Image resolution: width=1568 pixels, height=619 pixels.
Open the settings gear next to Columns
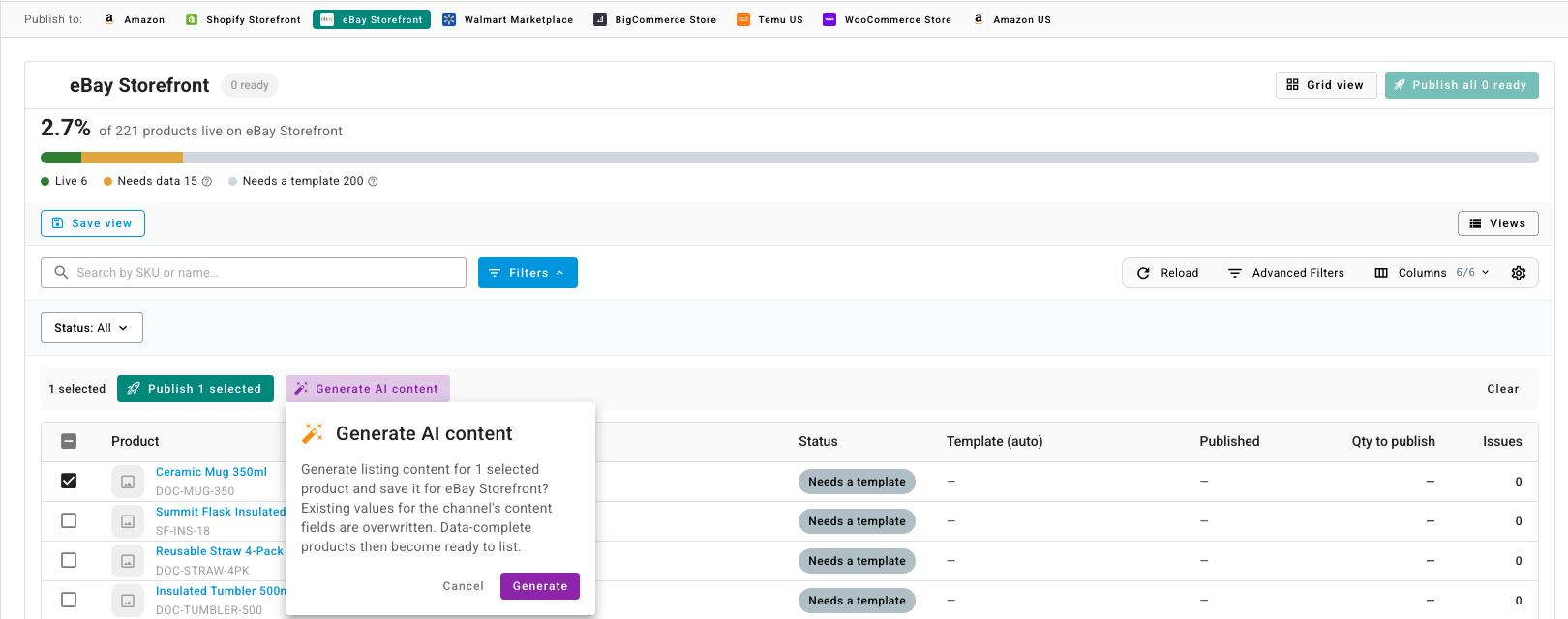pyautogui.click(x=1519, y=273)
